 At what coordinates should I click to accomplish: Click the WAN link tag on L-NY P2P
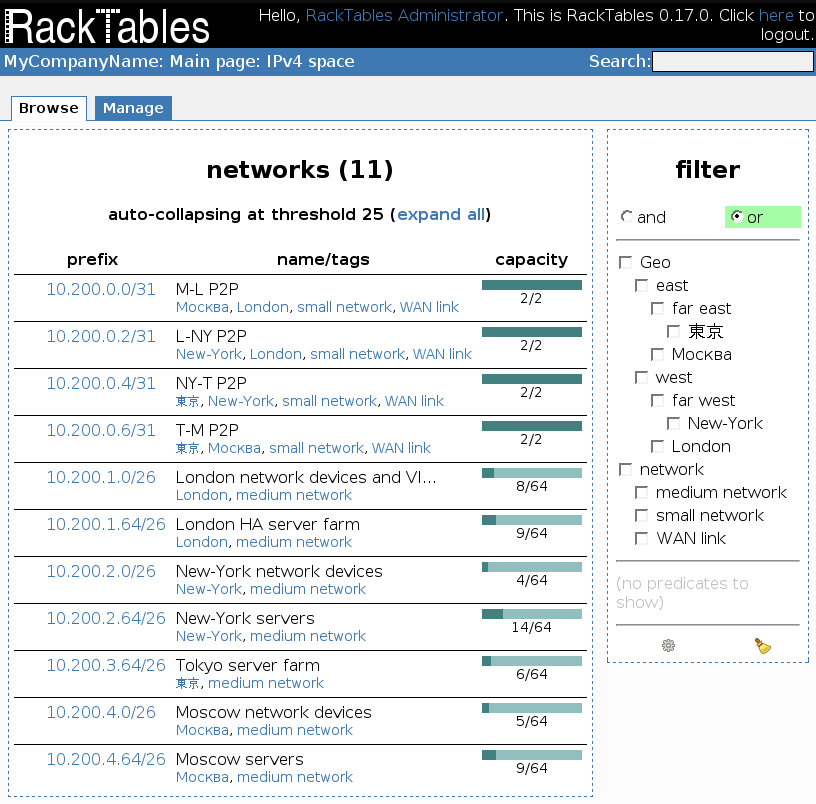pyautogui.click(x=442, y=354)
